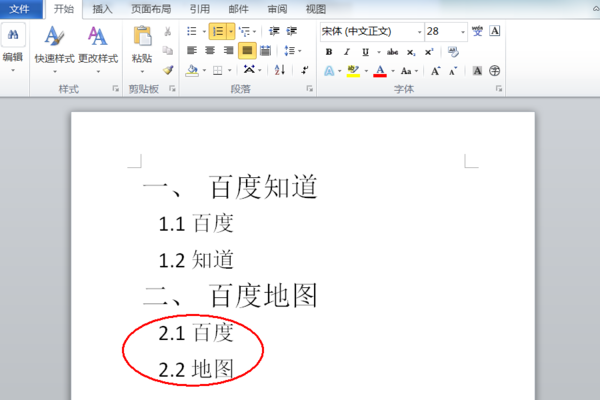Viewport: 600px width, 400px height.
Task: Toggle bold formatting
Action: pos(329,52)
